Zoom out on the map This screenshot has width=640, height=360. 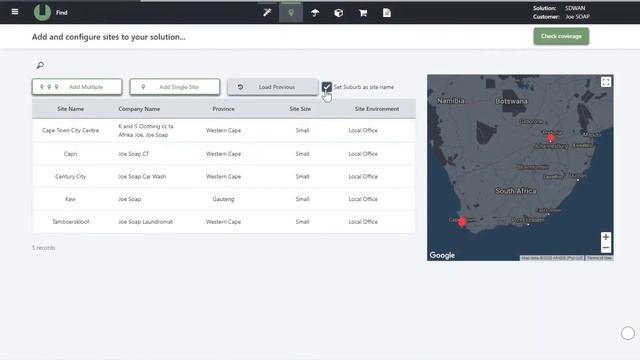click(606, 248)
